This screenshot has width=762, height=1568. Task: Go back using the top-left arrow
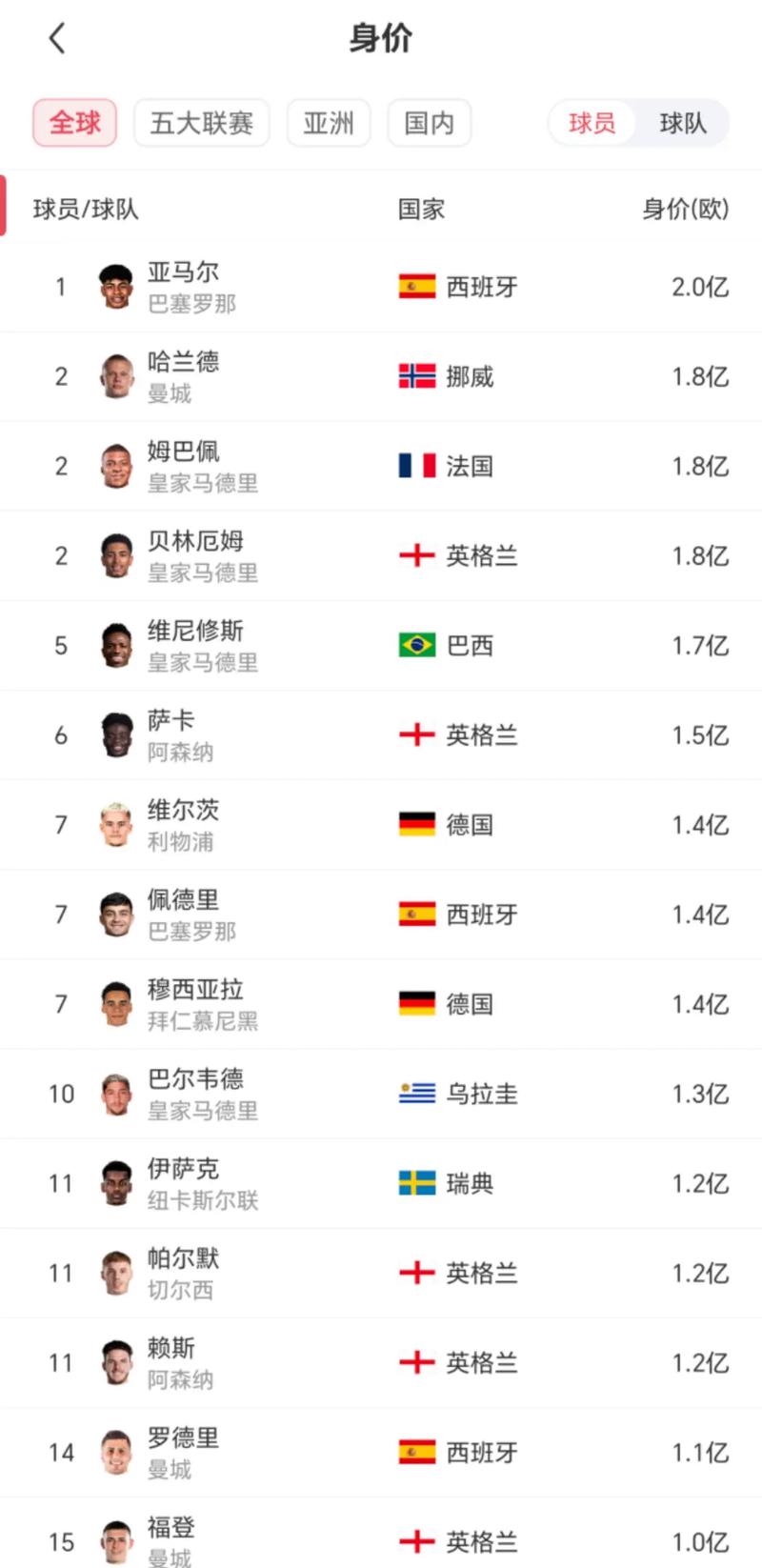[x=57, y=38]
